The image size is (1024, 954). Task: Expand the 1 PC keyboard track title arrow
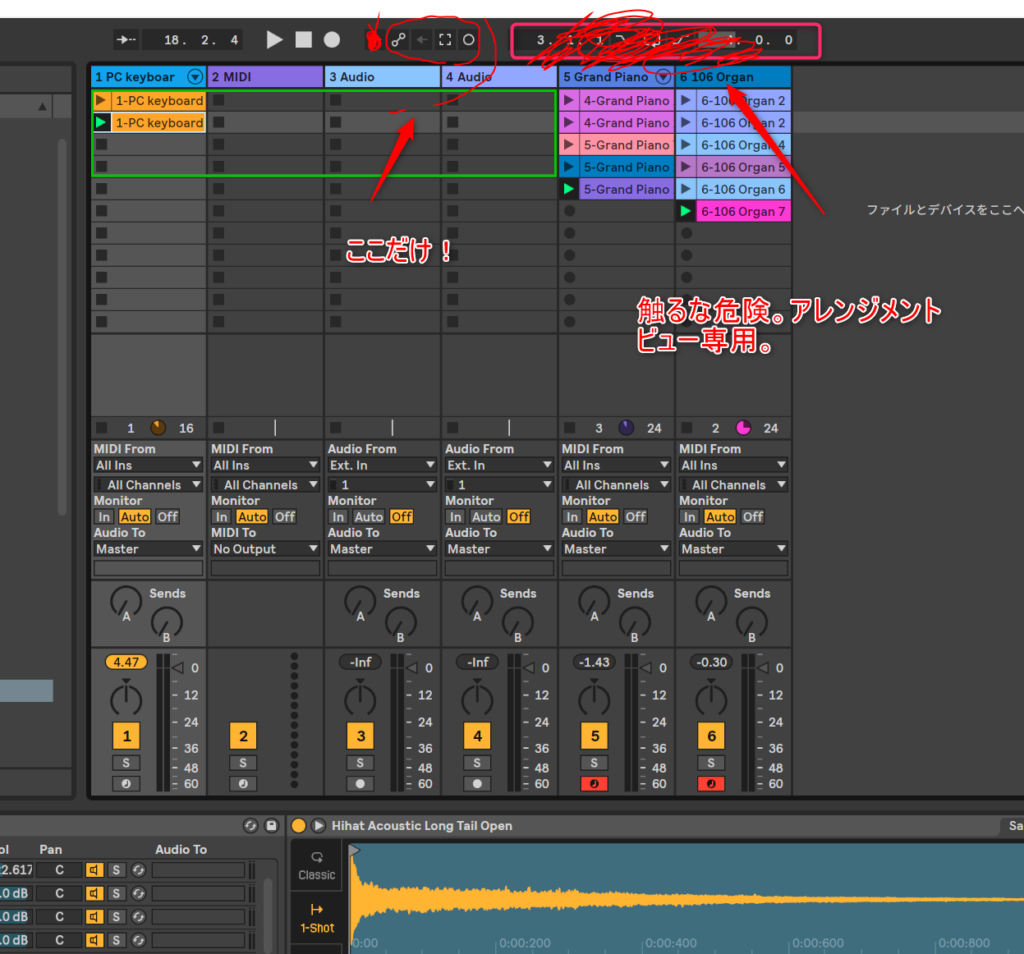click(194, 77)
